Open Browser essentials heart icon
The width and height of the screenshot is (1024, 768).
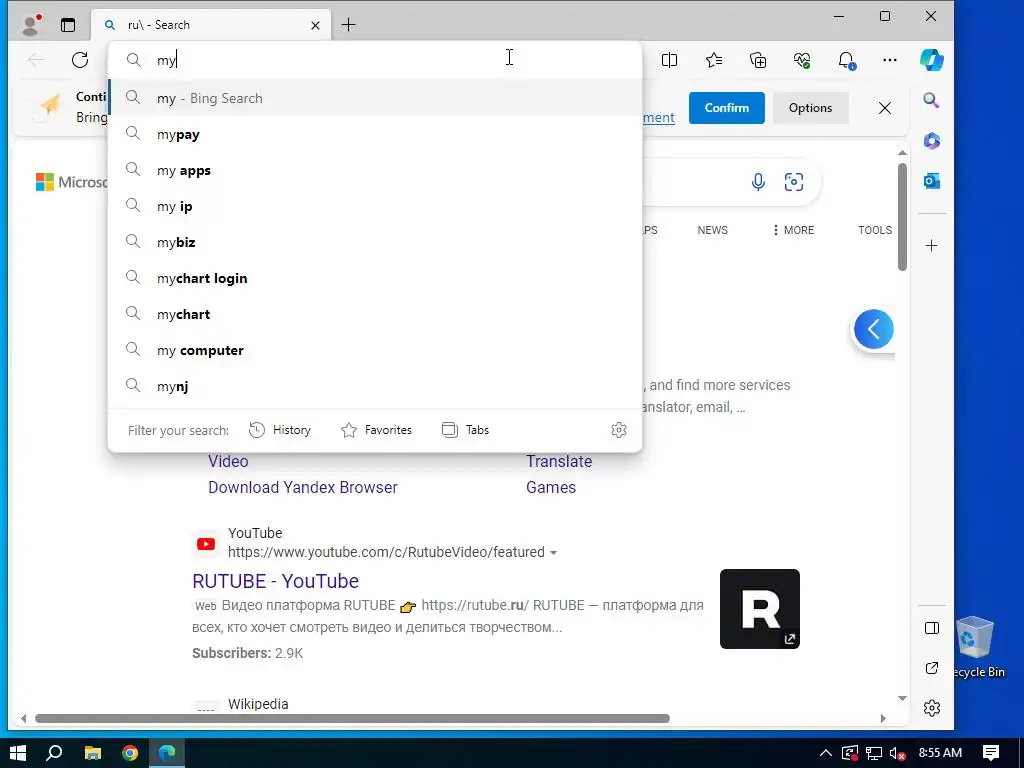click(802, 60)
